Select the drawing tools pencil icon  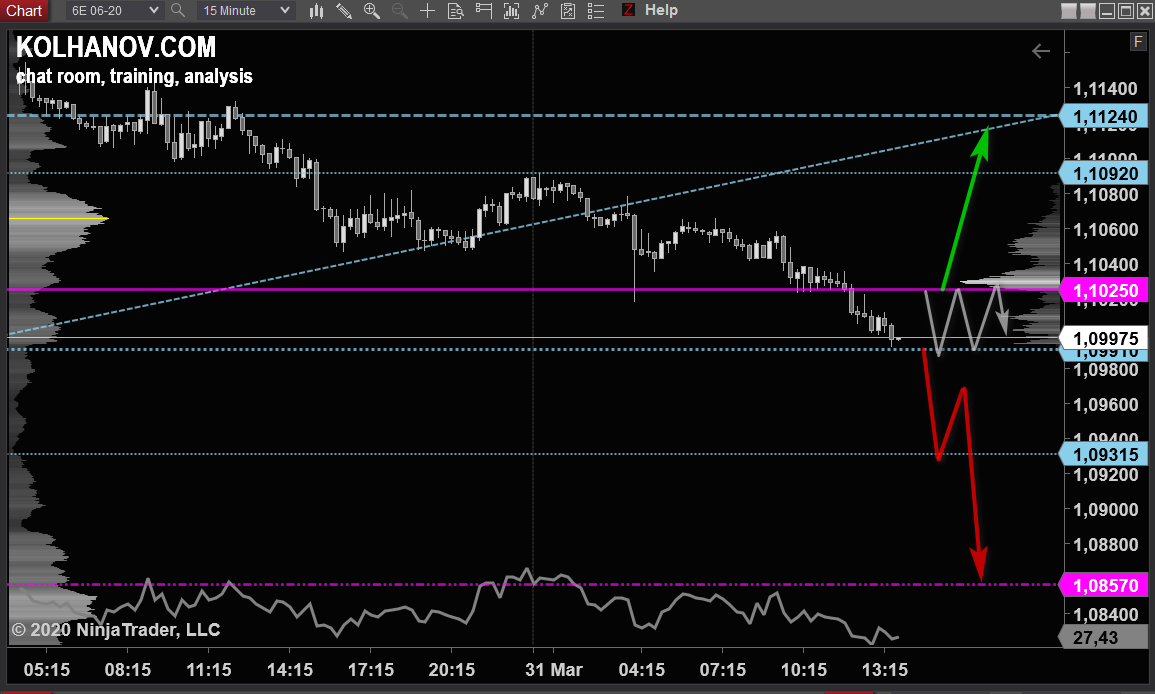pos(344,11)
